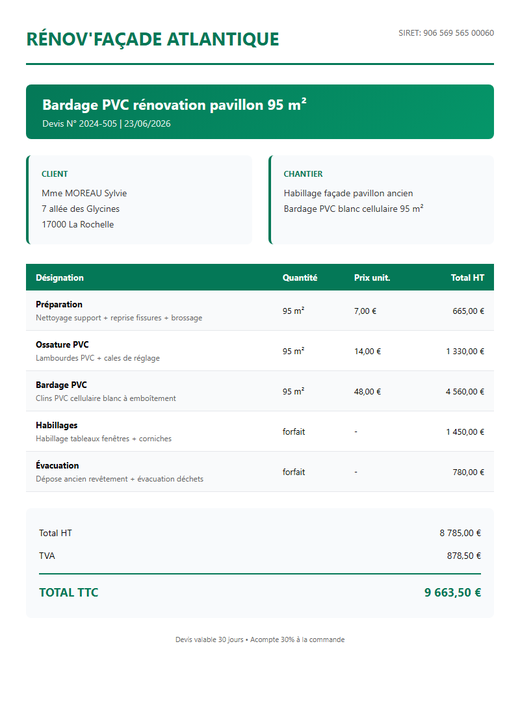Select the Évacuation amount 780,00 €

[x=468, y=472]
